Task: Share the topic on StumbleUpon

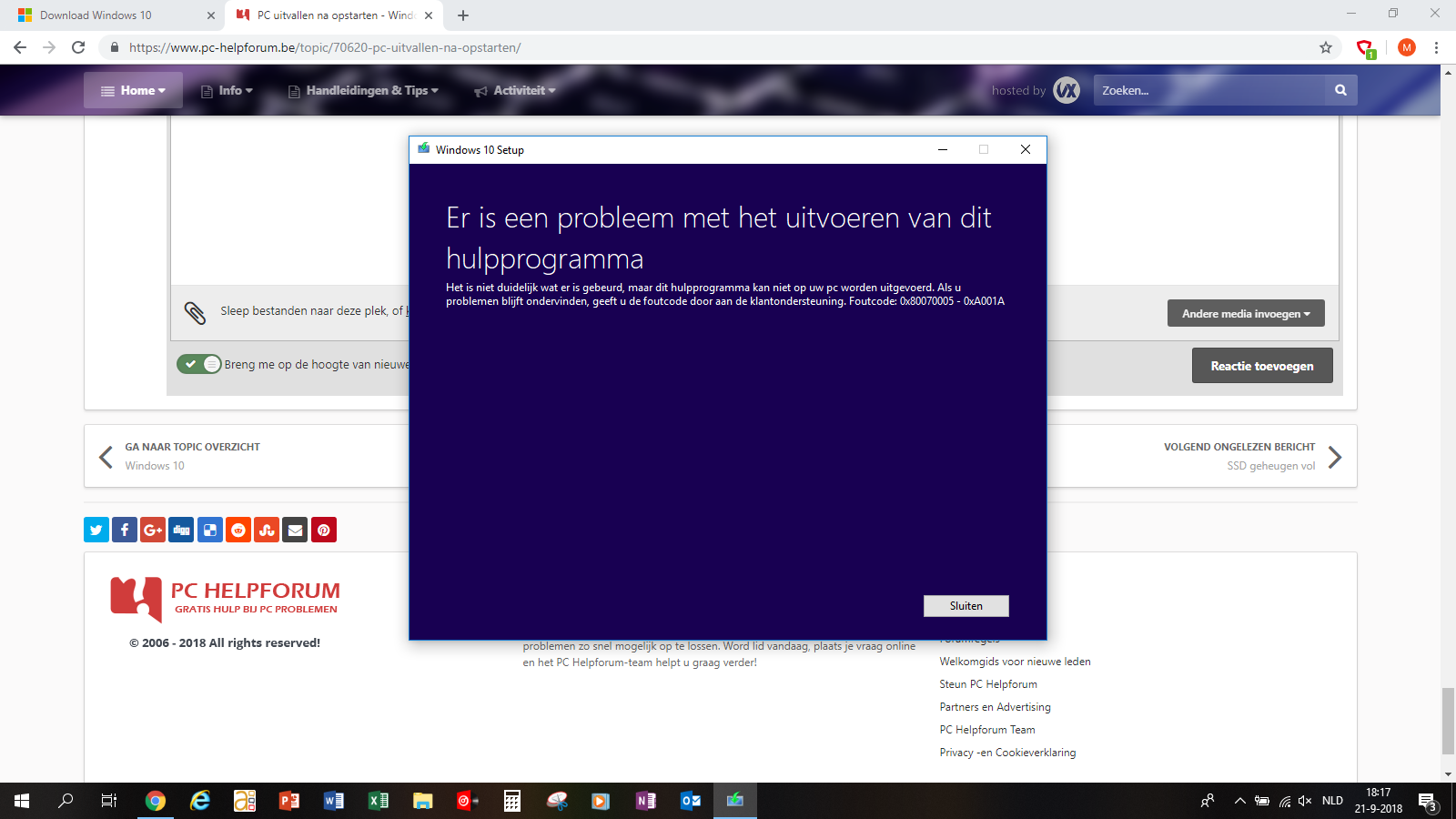Action: click(x=267, y=530)
